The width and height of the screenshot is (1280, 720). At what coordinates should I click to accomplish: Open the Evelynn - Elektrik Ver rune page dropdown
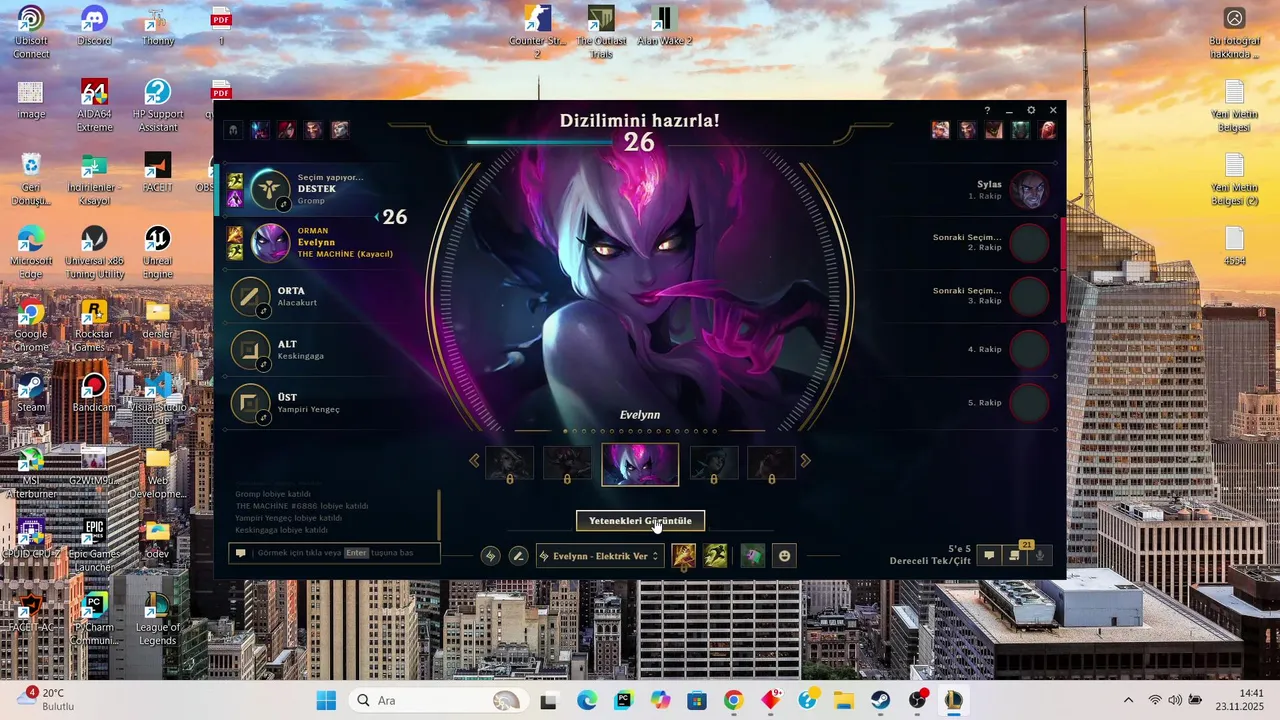[600, 556]
